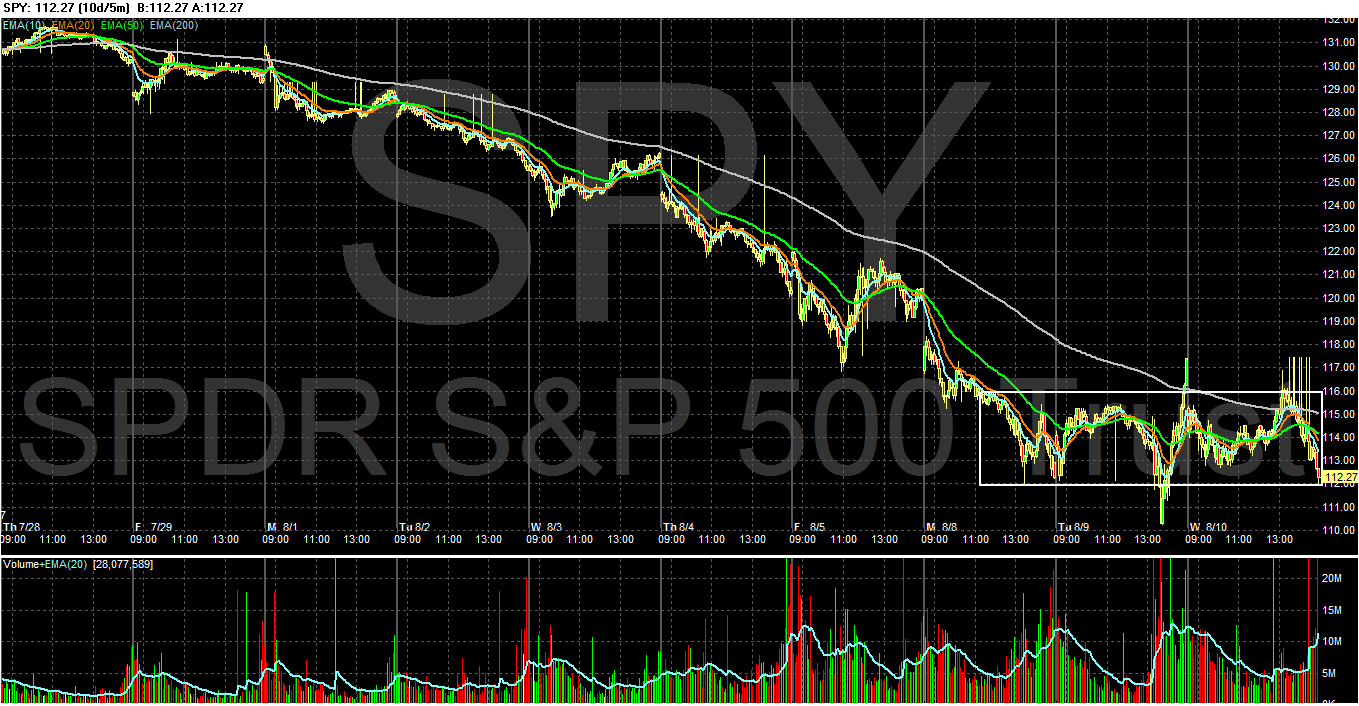
Task: Click the 126.00 price axis label
Action: 1341,159
